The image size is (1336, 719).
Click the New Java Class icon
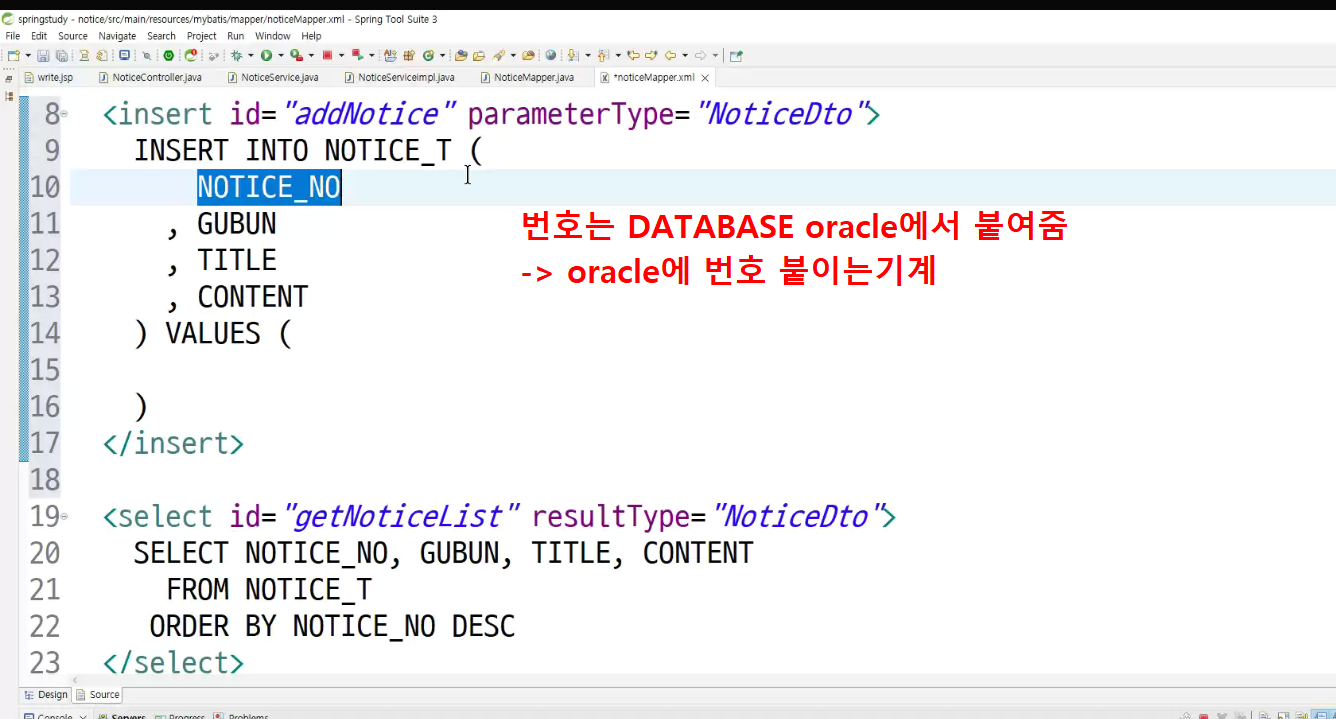pos(428,55)
